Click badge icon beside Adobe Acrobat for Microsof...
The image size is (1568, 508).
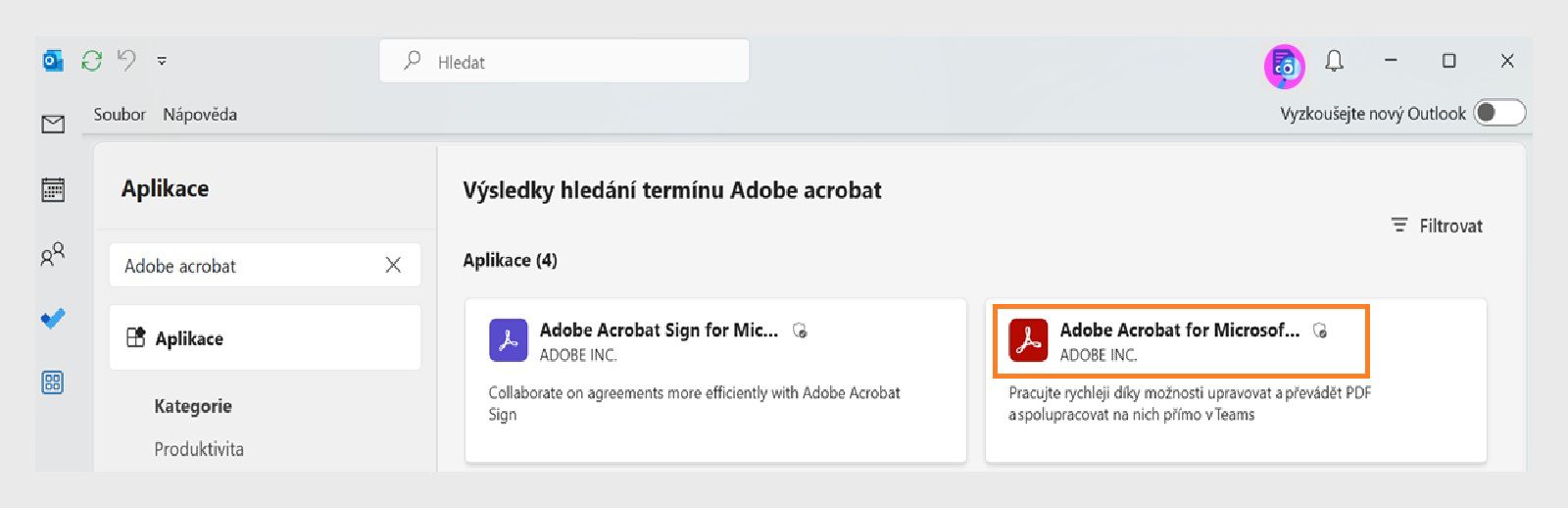pyautogui.click(x=1320, y=330)
